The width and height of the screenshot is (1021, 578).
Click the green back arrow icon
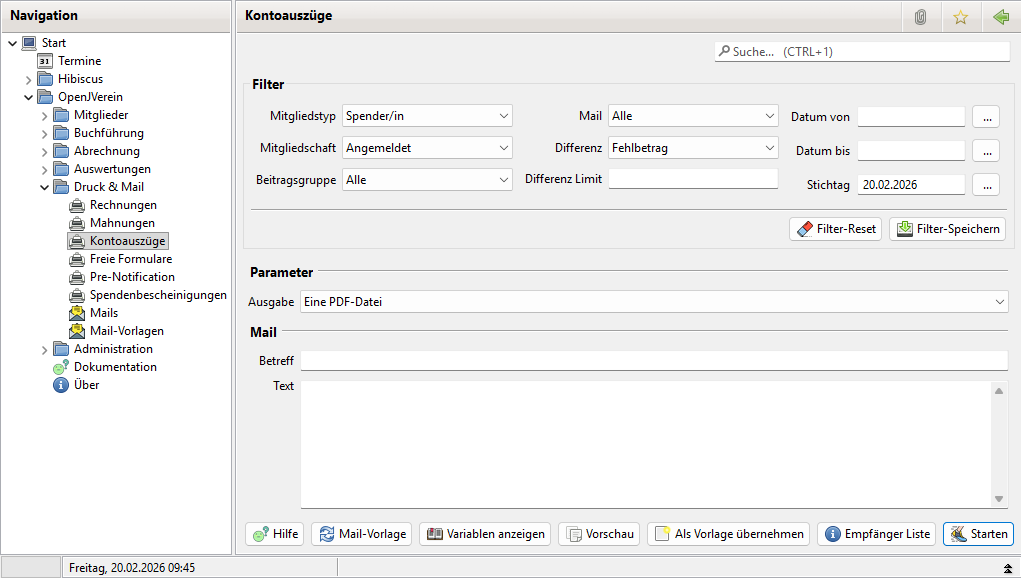(x=1000, y=17)
